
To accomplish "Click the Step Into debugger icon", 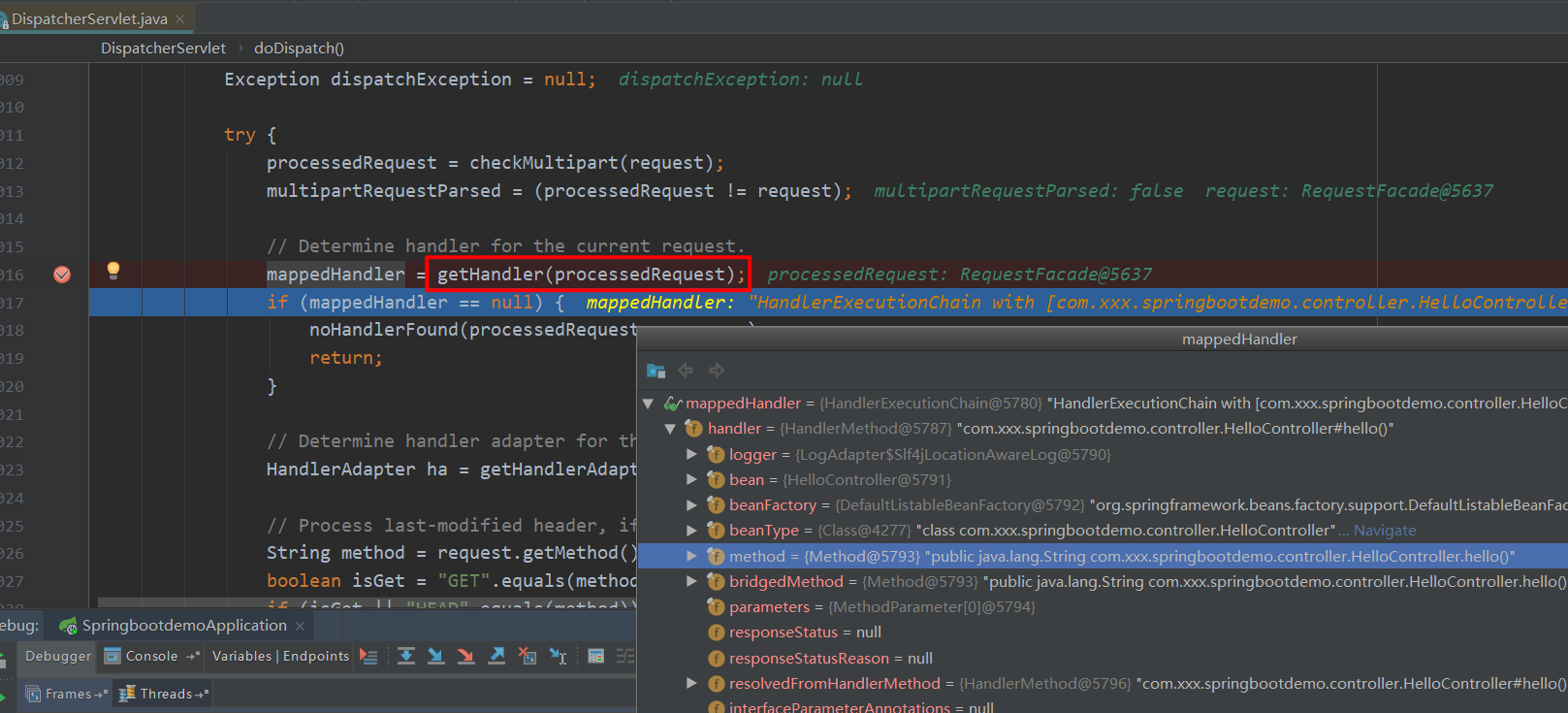I will tap(436, 657).
